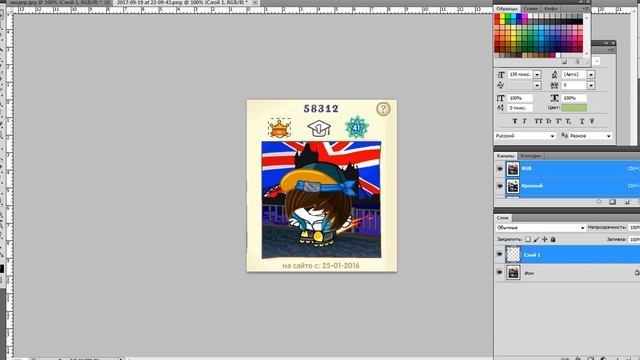The image size is (640, 360).
Task: Click the level 41 star badge
Action: (356, 127)
